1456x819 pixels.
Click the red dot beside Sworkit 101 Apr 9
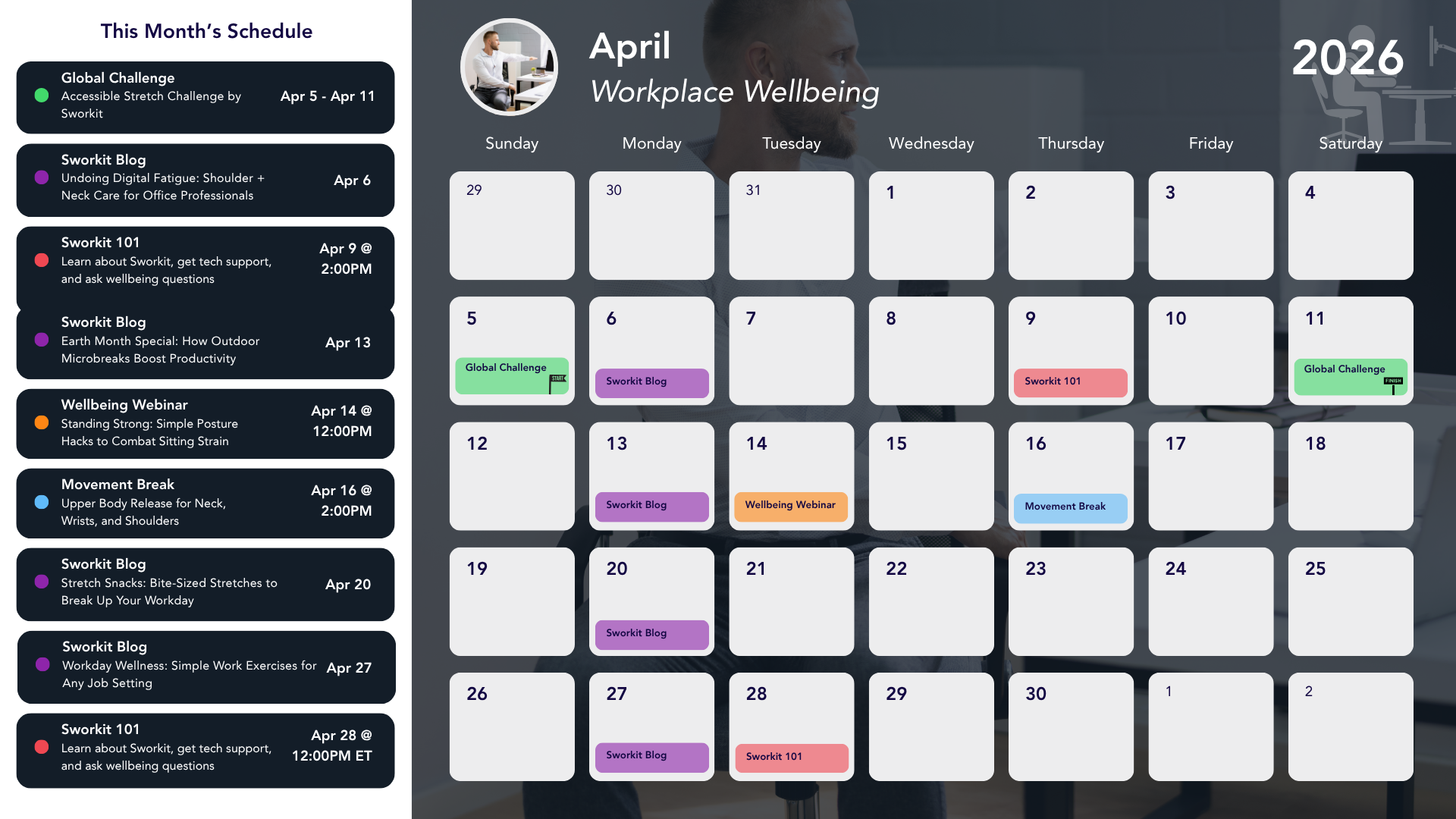pyautogui.click(x=42, y=260)
